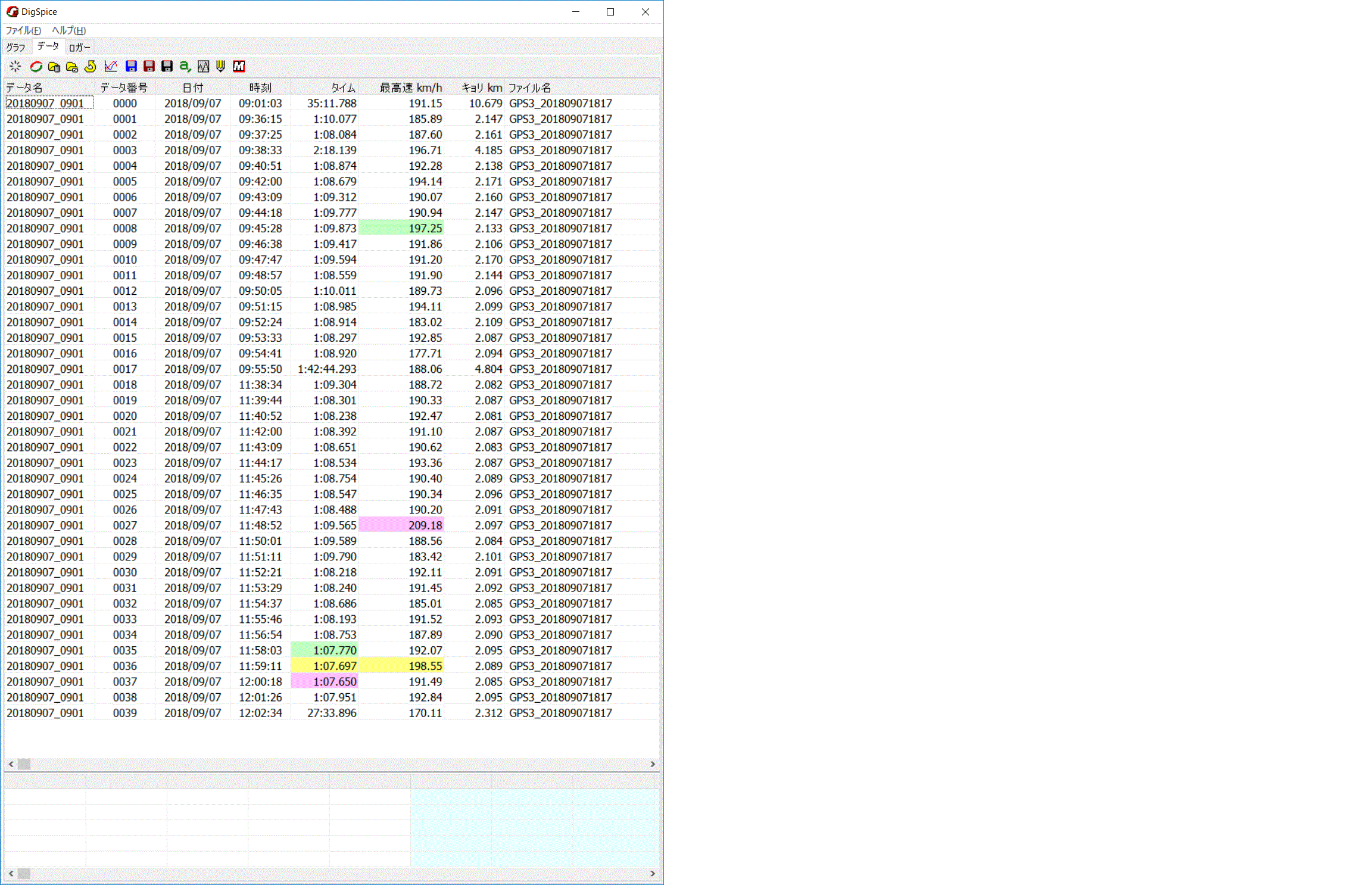Click the red-green circular refresh icon
This screenshot has width=1372, height=885.
pyautogui.click(x=36, y=66)
